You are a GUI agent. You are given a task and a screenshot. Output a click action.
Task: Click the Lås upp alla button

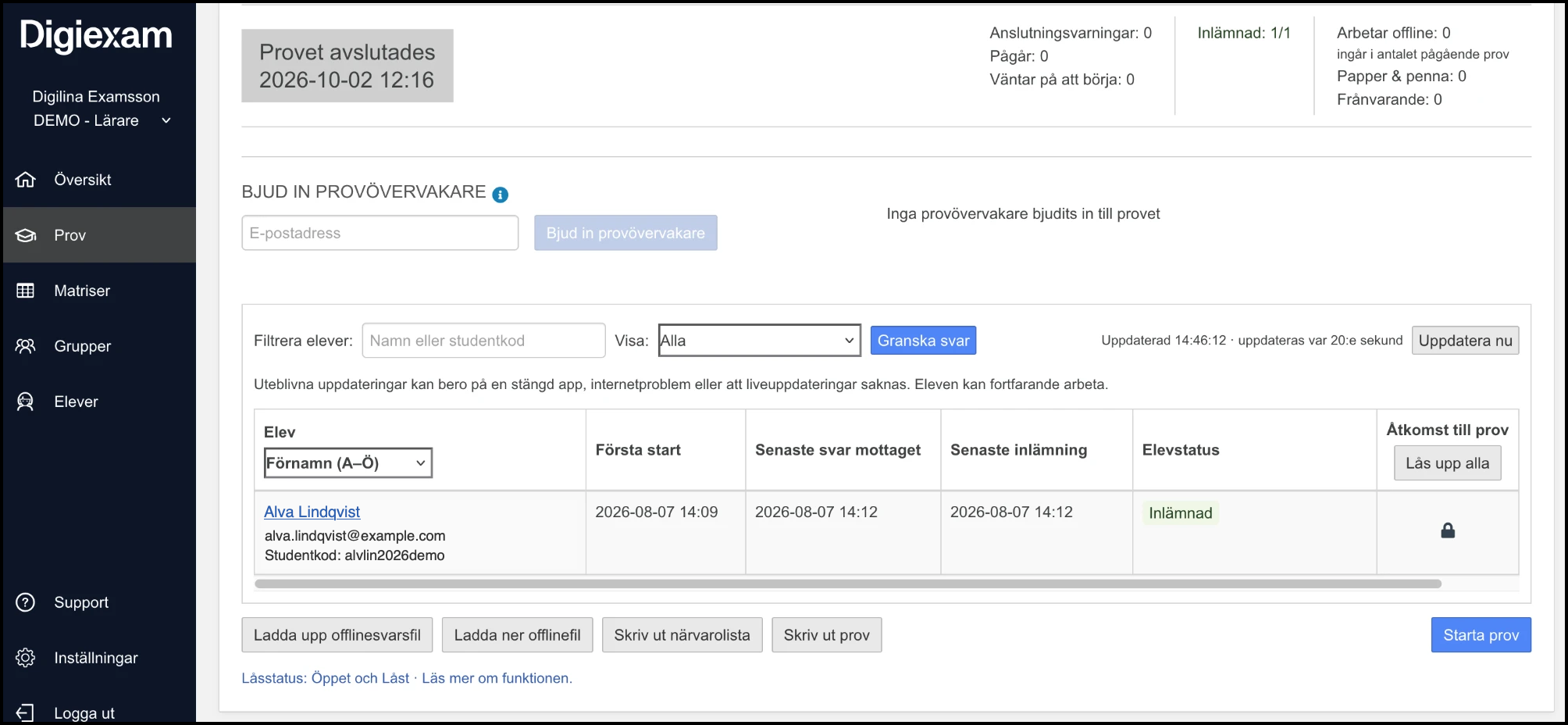(1447, 463)
